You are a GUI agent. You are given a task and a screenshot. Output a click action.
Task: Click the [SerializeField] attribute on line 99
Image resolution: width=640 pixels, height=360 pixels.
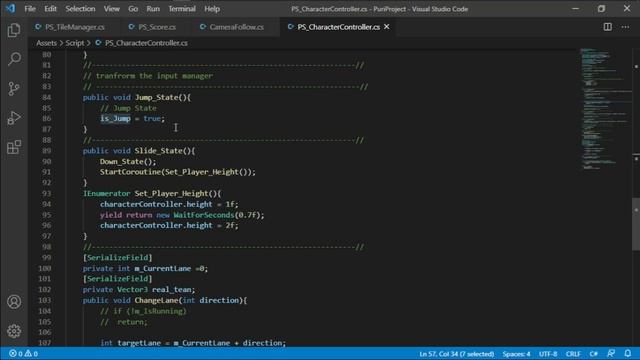point(118,258)
